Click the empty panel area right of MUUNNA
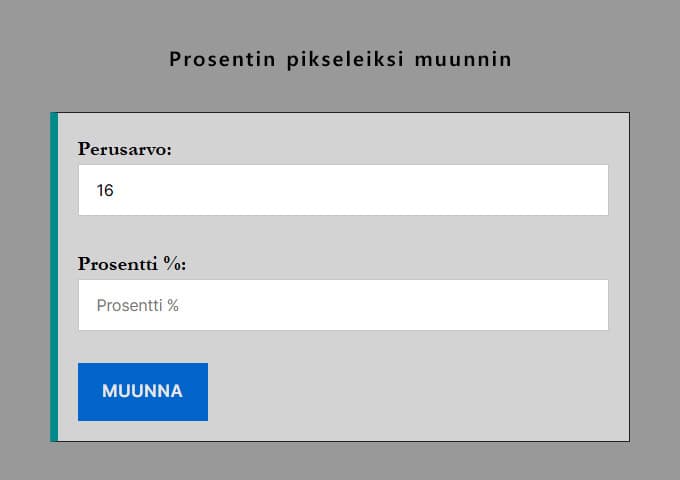This screenshot has width=680, height=480. [x=420, y=391]
